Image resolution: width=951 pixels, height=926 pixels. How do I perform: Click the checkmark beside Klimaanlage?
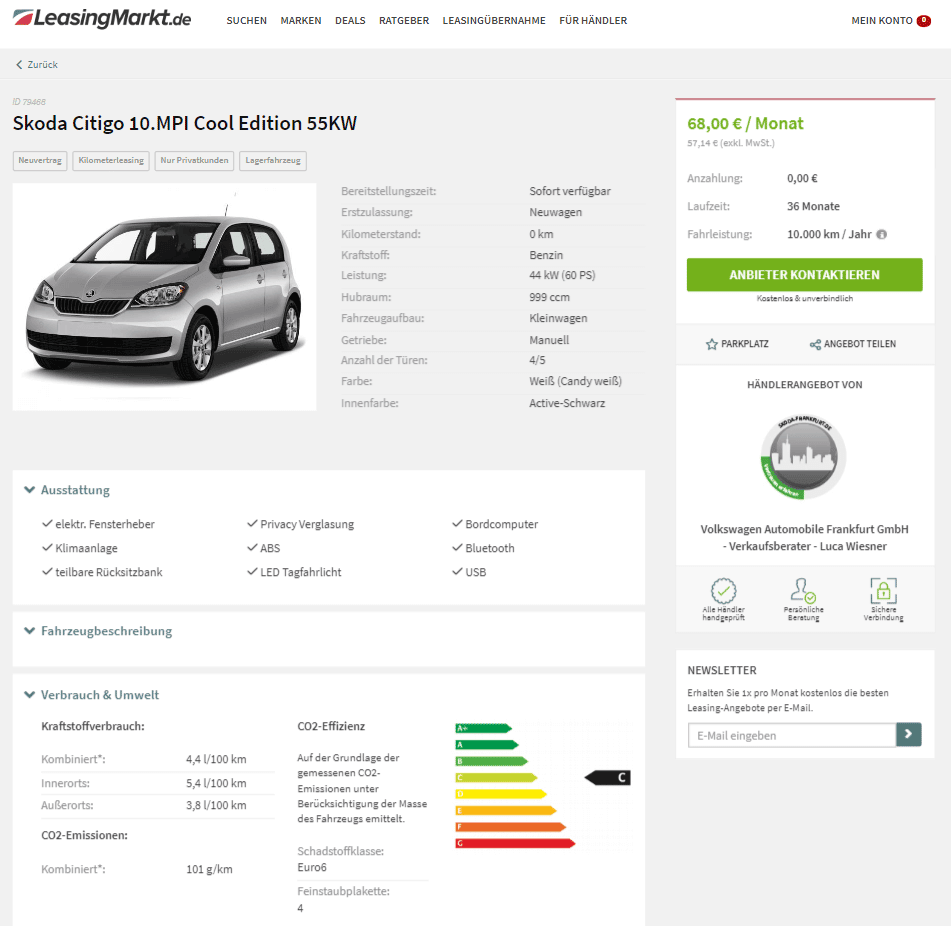pos(47,548)
